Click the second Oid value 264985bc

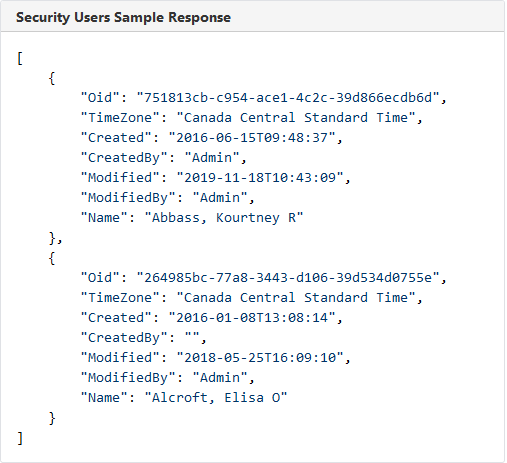point(288,278)
